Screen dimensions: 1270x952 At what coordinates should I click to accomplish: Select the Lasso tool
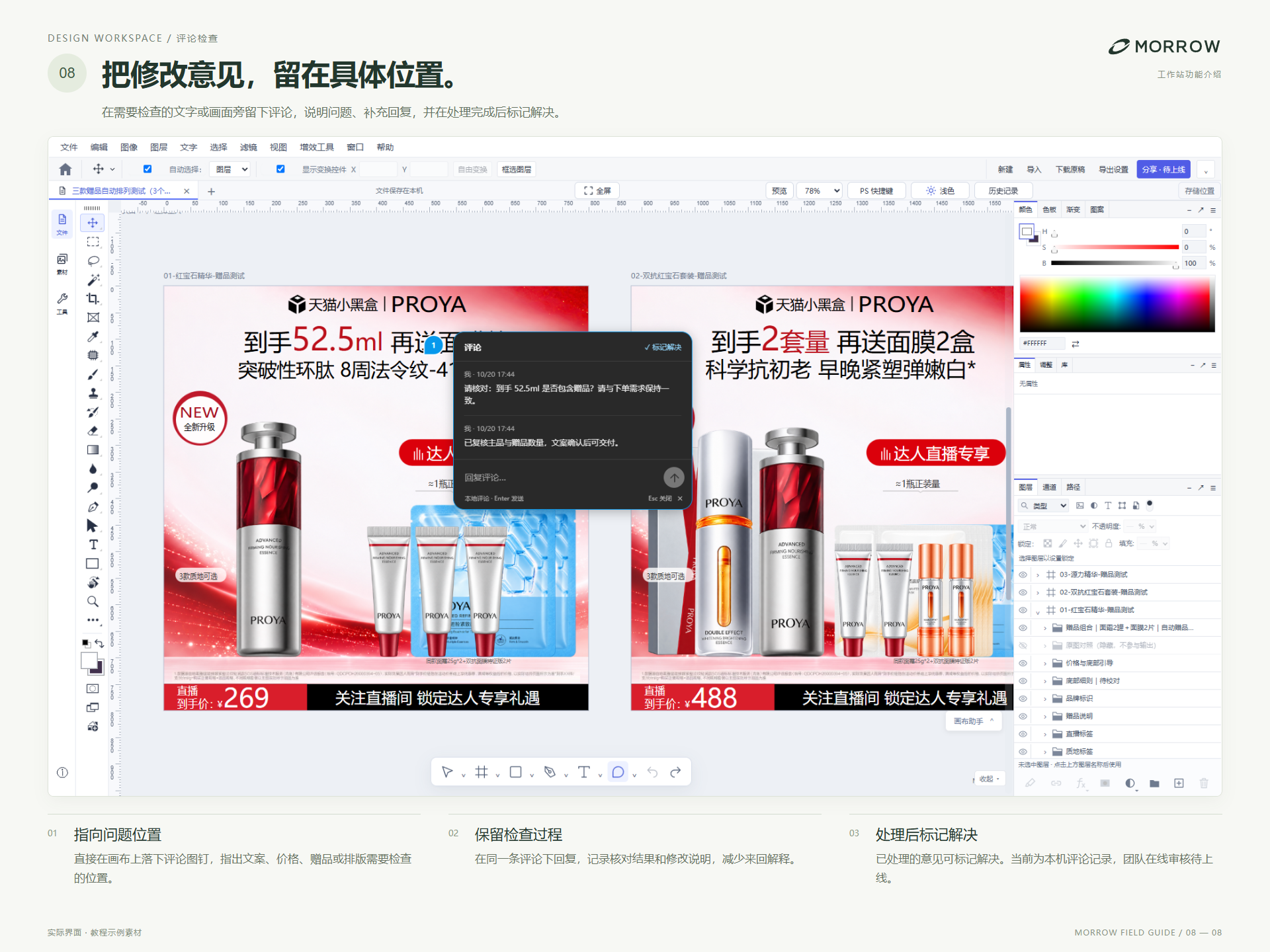coord(93,260)
